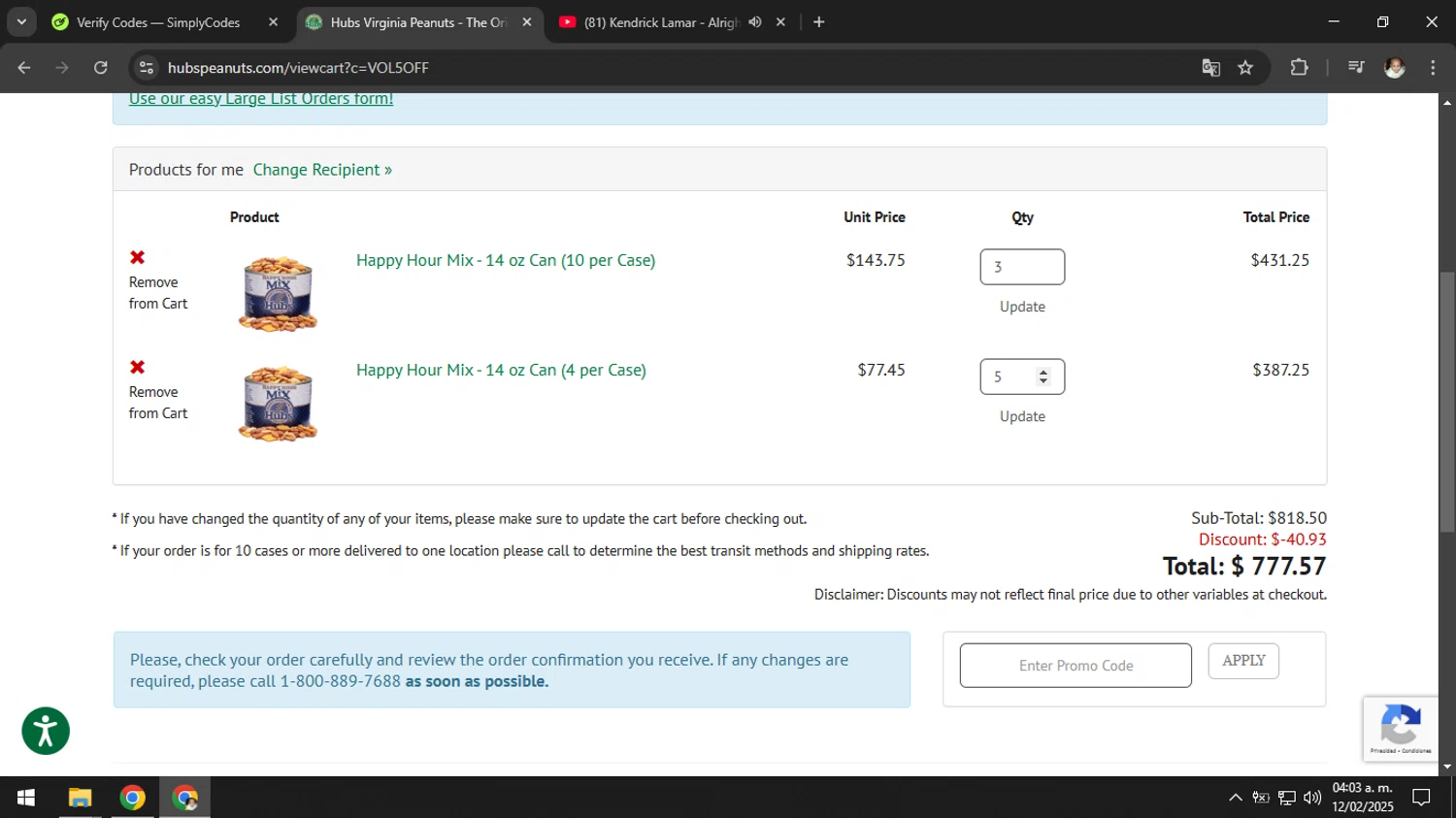Image resolution: width=1456 pixels, height=818 pixels.
Task: Switch to the Verify Codes SimplyCodes tab
Action: (x=157, y=21)
